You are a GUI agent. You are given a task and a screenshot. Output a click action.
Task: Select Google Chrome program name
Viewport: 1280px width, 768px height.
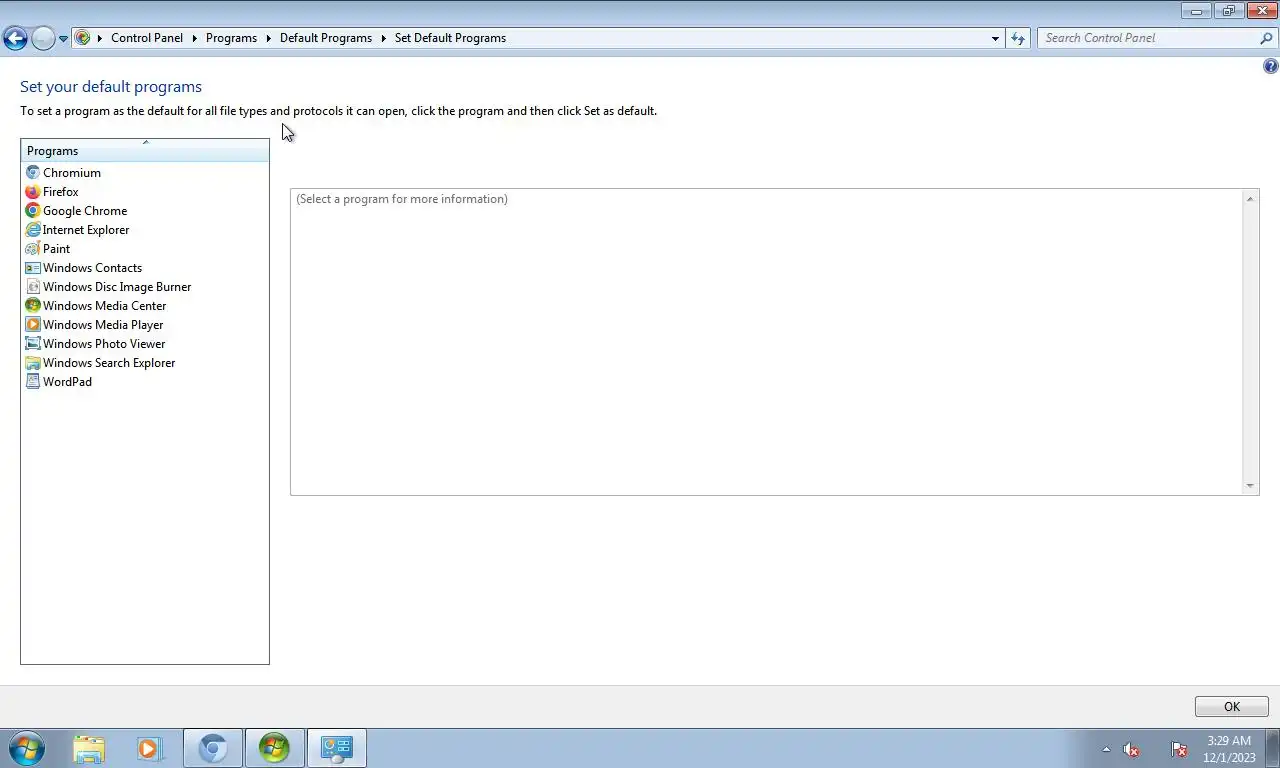coord(85,211)
